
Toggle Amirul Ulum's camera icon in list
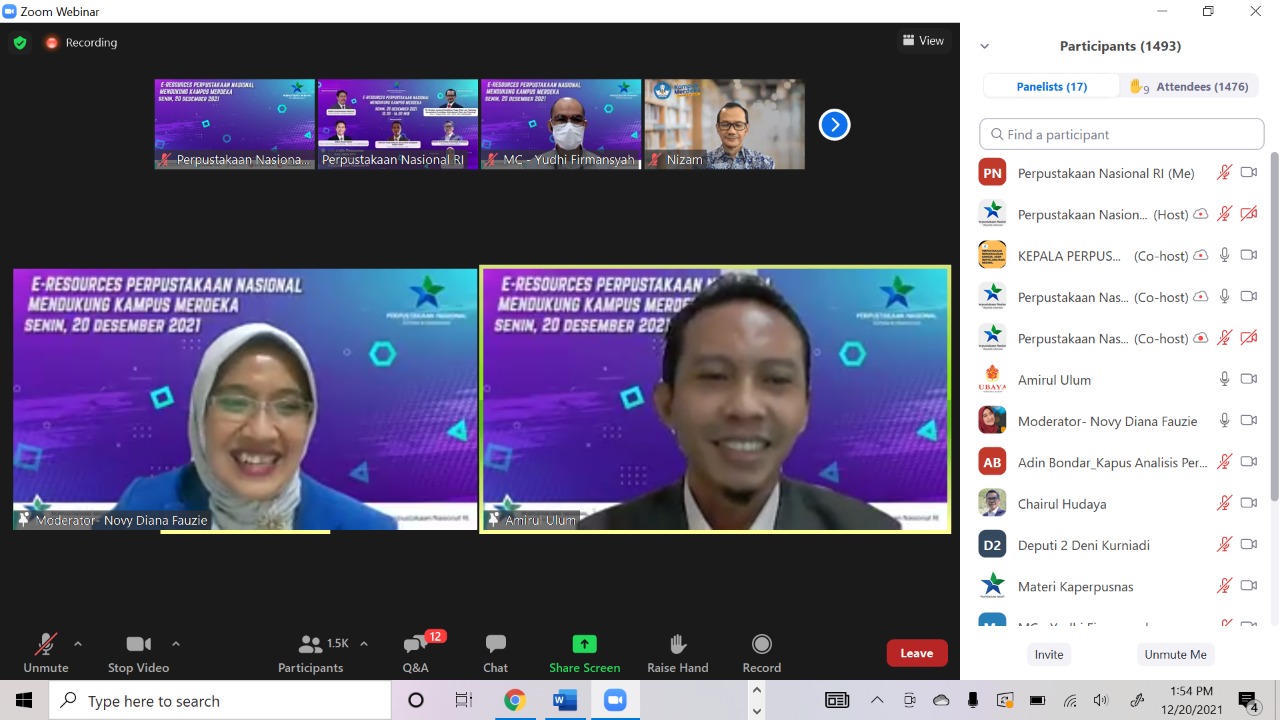coord(1248,379)
